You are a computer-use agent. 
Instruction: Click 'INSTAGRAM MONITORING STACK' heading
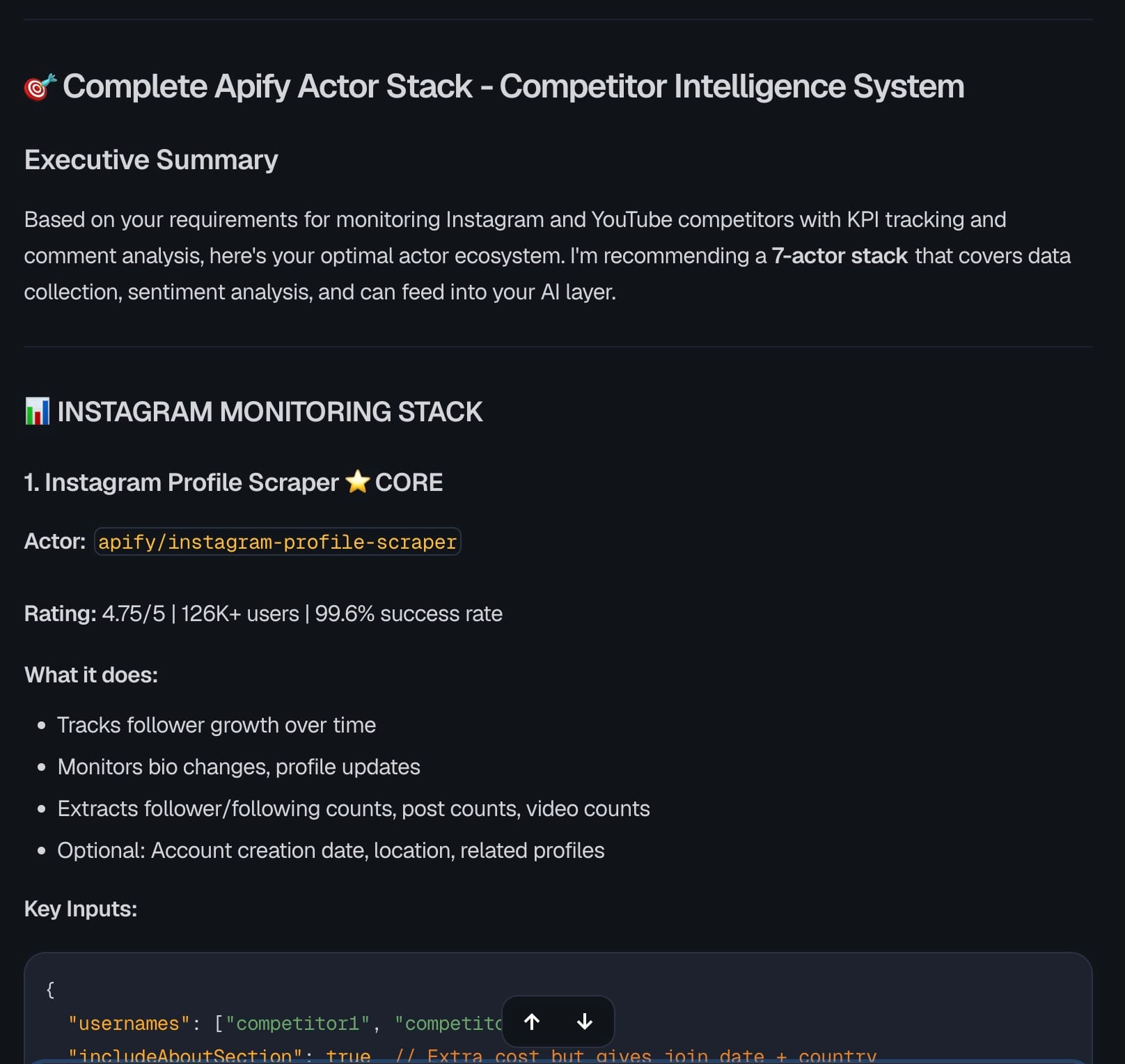tap(270, 412)
